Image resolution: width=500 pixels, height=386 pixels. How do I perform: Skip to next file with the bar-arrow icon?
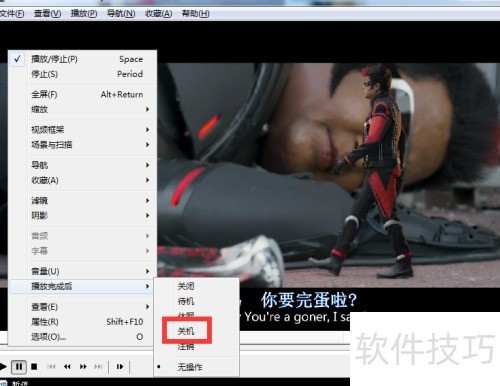point(98,367)
